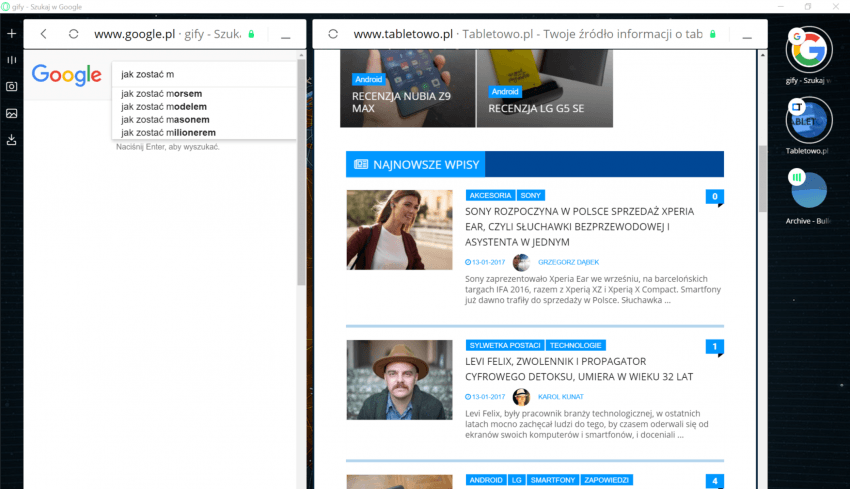Click Grzegorz Dąbek's author avatar

coord(521,262)
